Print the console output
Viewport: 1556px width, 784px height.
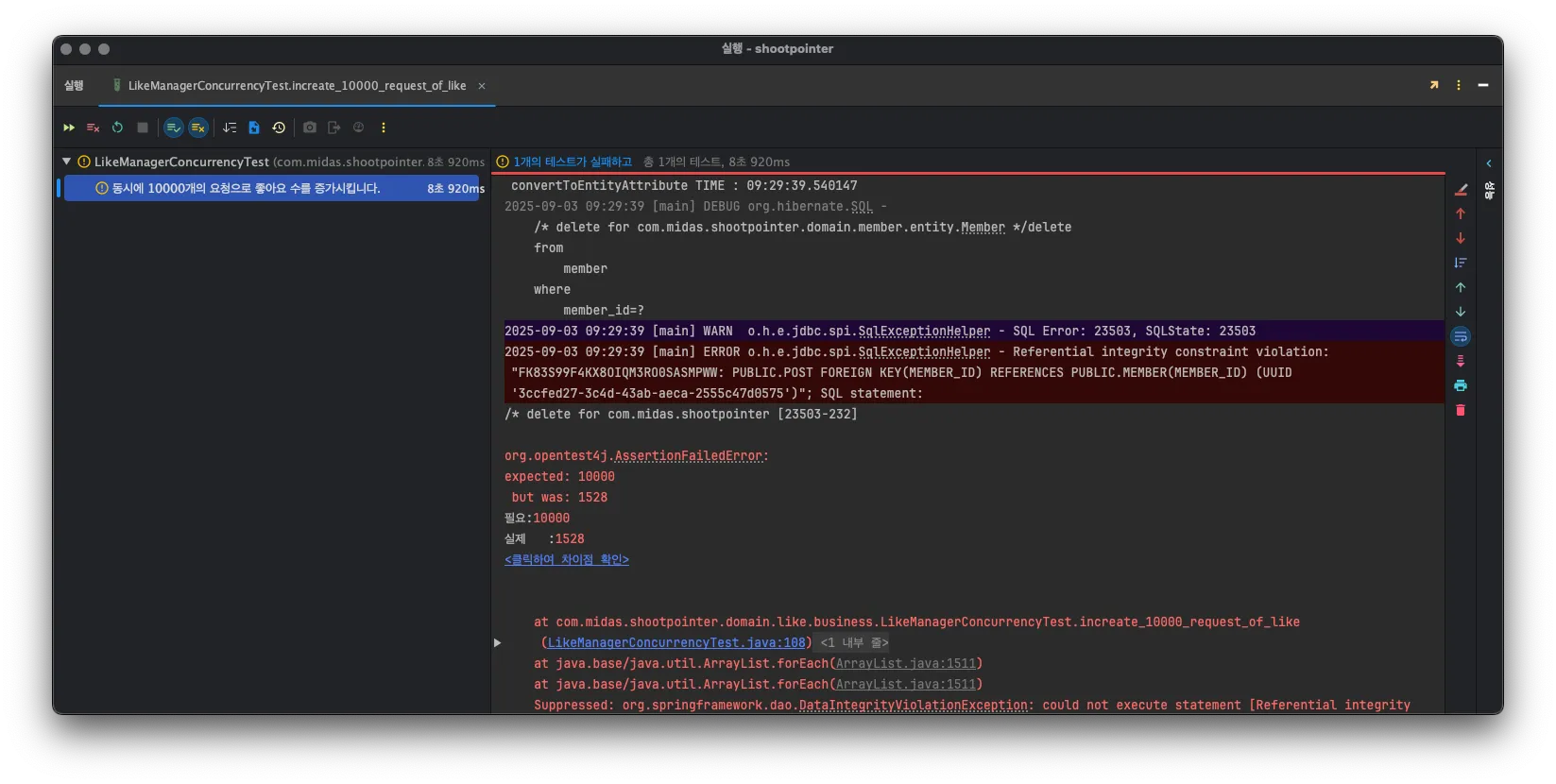(1461, 385)
